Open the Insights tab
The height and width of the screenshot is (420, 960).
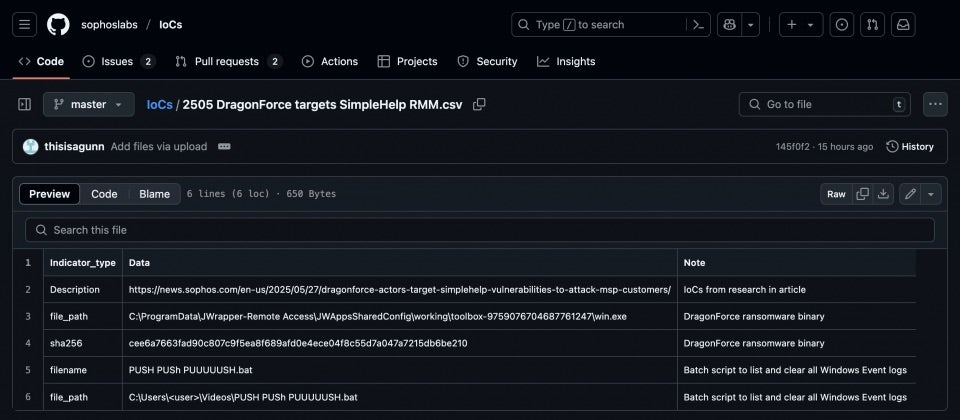pyautogui.click(x=566, y=61)
